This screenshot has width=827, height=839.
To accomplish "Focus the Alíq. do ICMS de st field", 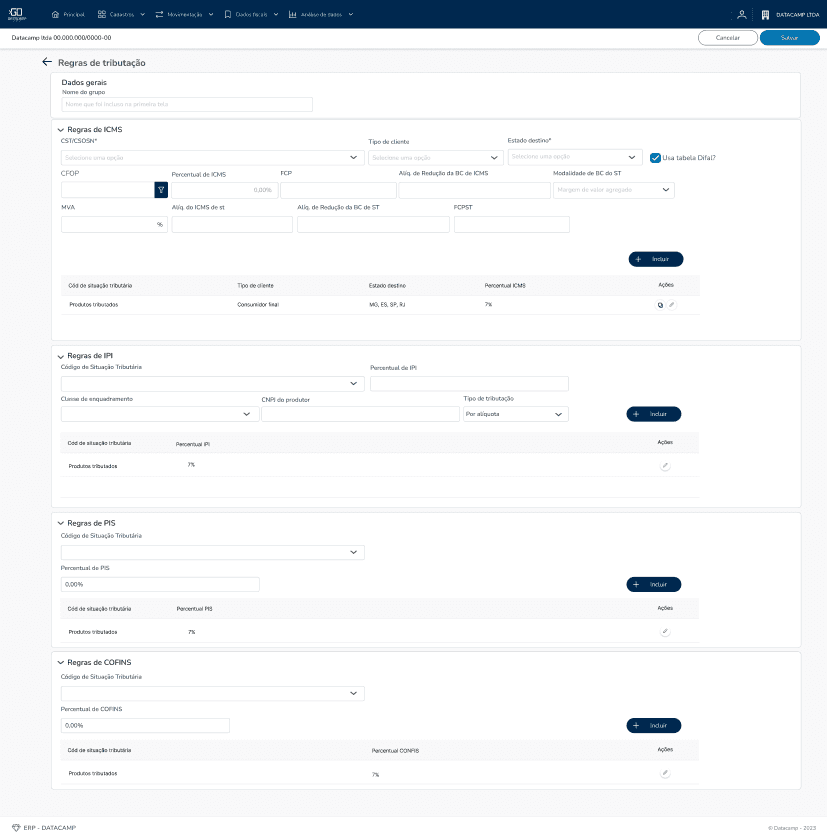I will (232, 225).
